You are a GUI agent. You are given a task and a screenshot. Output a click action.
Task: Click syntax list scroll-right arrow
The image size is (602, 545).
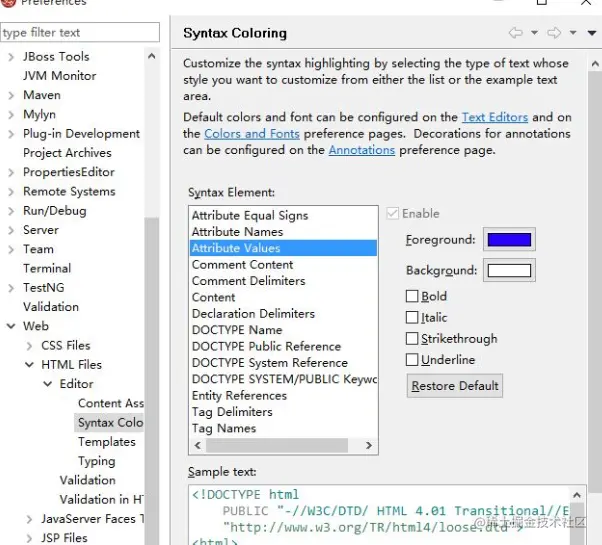[x=369, y=446]
